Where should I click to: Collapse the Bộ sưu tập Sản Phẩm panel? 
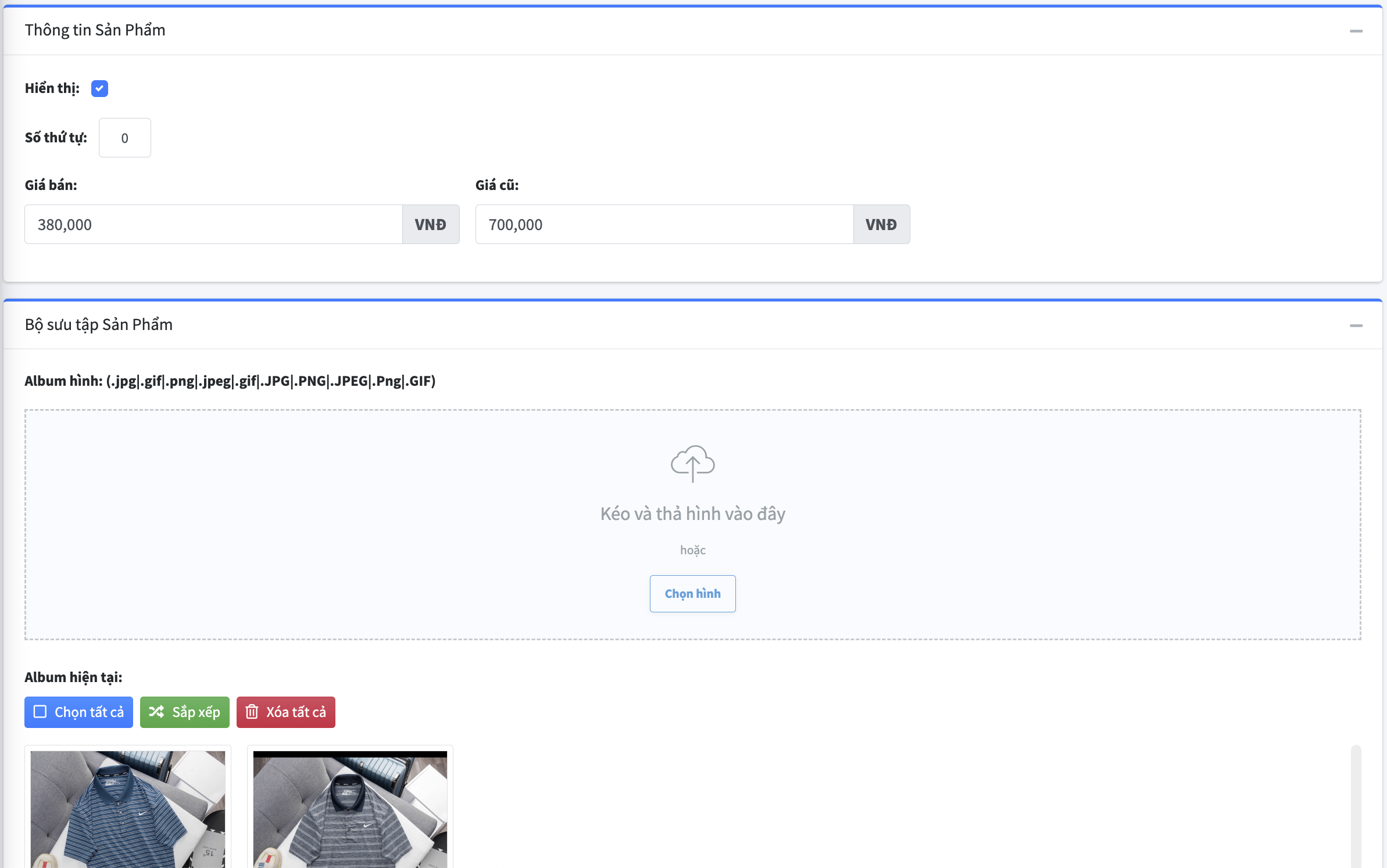point(1356,325)
